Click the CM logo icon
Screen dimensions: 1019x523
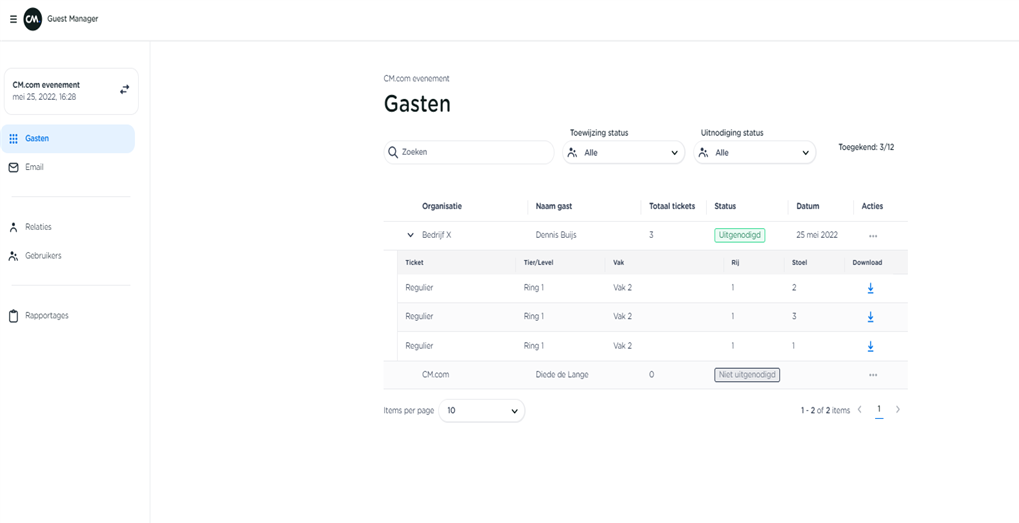(33, 19)
